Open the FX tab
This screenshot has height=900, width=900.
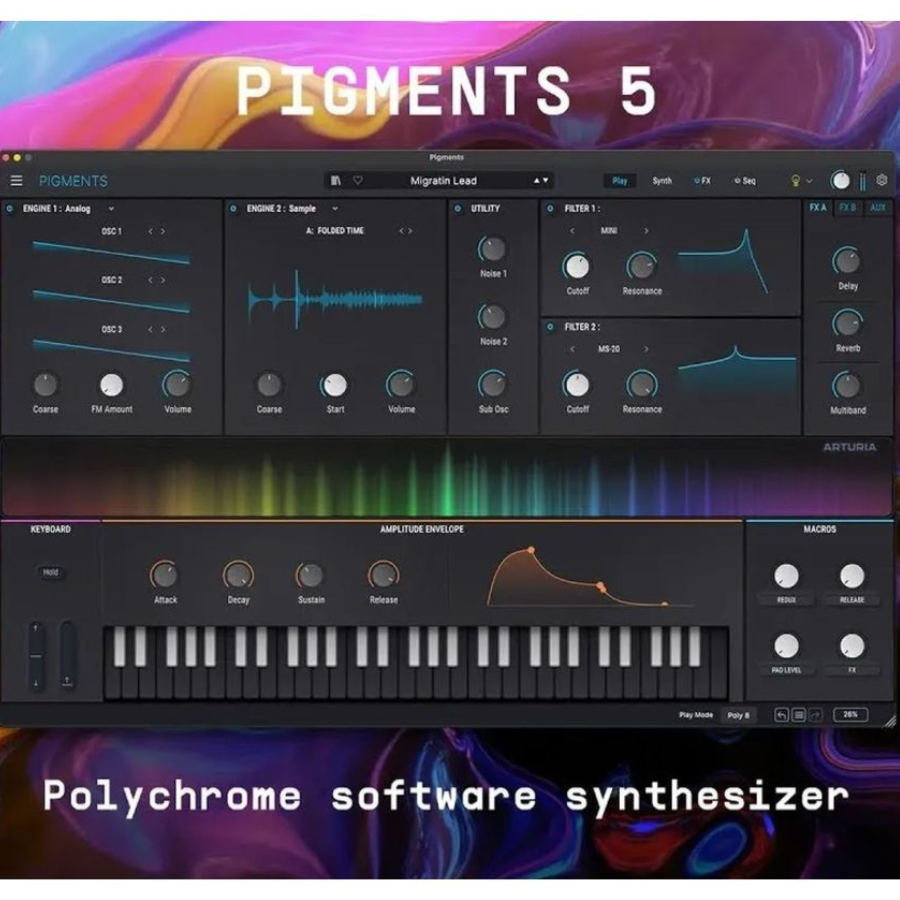coord(702,181)
